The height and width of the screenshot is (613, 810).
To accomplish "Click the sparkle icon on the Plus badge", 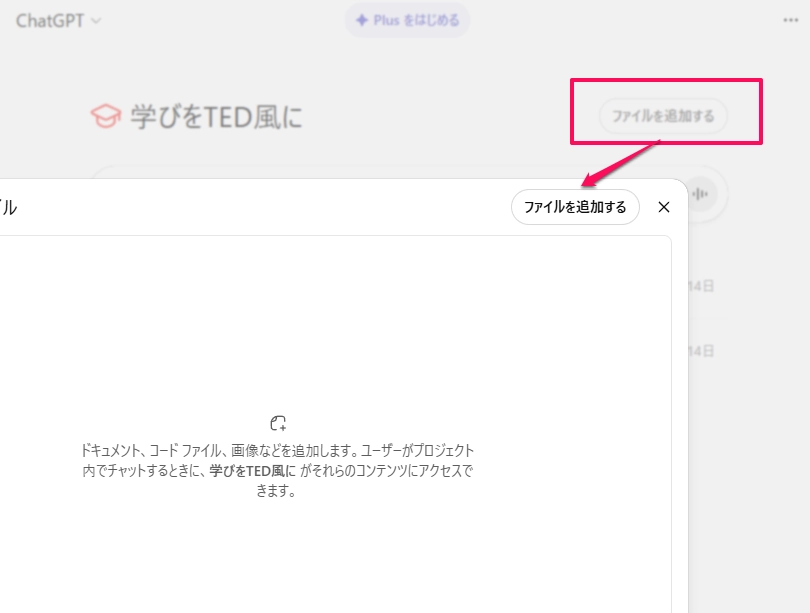I will click(x=362, y=19).
